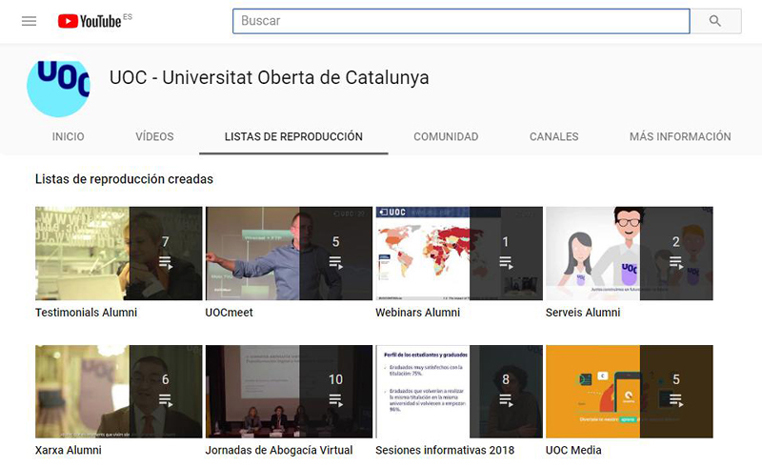This screenshot has width=762, height=468.
Task: Open the INICIO tab
Action: (x=68, y=137)
